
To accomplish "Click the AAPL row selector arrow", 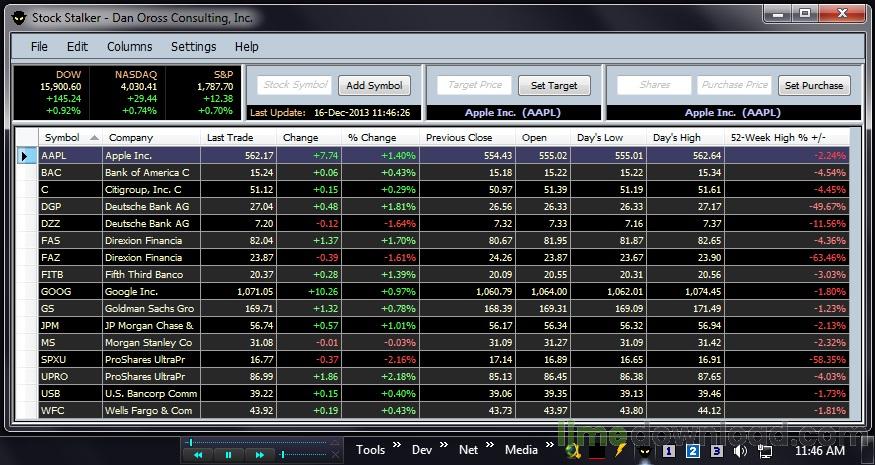I will pyautogui.click(x=25, y=156).
